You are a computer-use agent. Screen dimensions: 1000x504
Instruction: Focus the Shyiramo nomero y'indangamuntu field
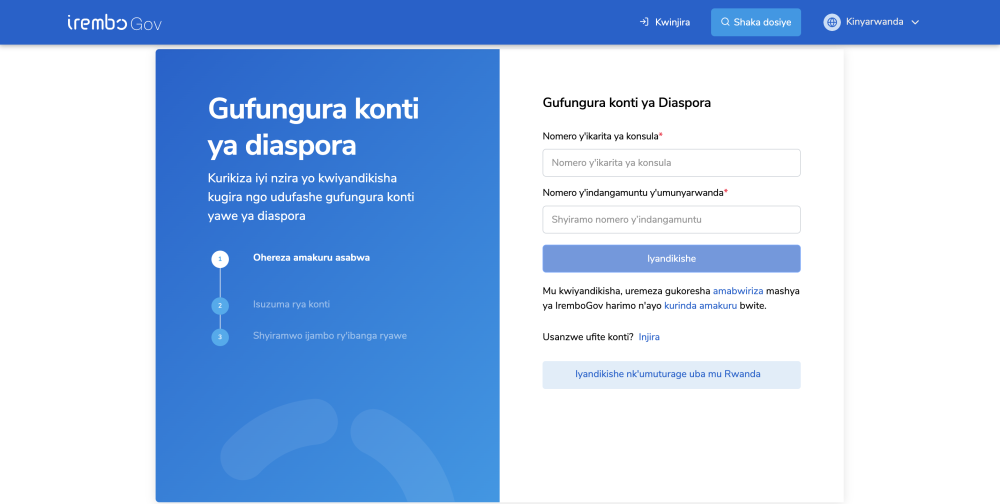(671, 220)
